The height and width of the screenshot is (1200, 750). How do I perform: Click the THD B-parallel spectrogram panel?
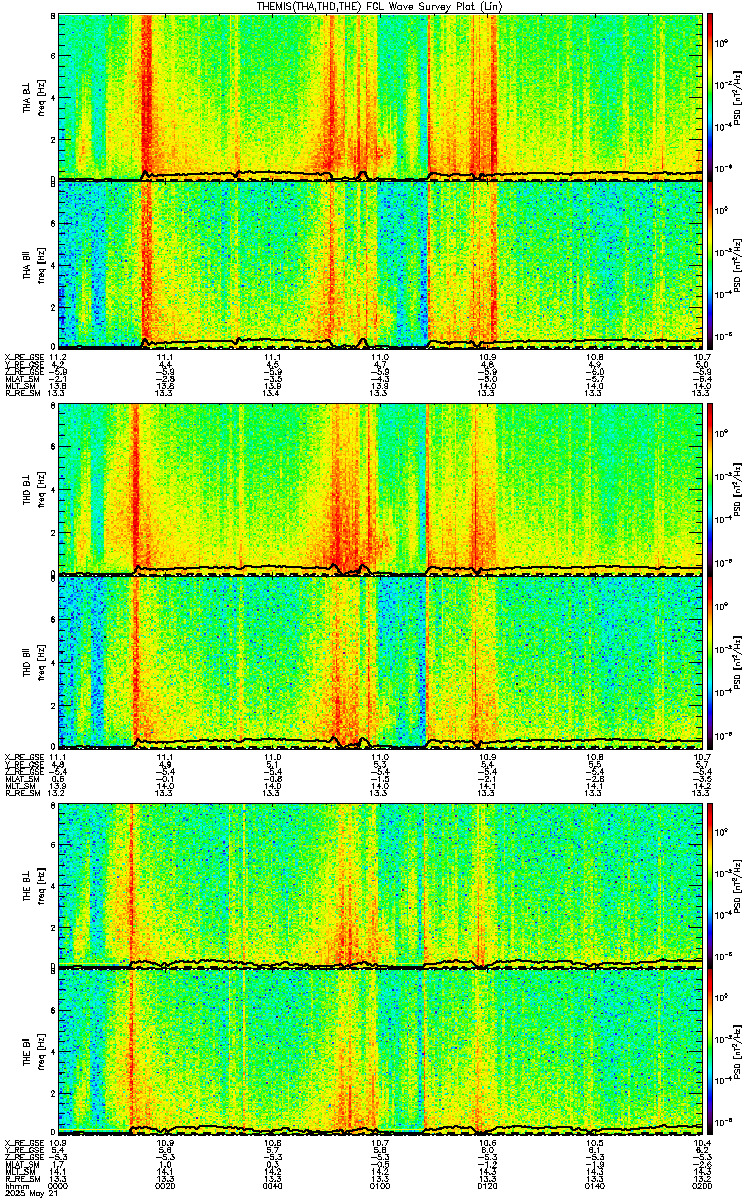[381, 662]
